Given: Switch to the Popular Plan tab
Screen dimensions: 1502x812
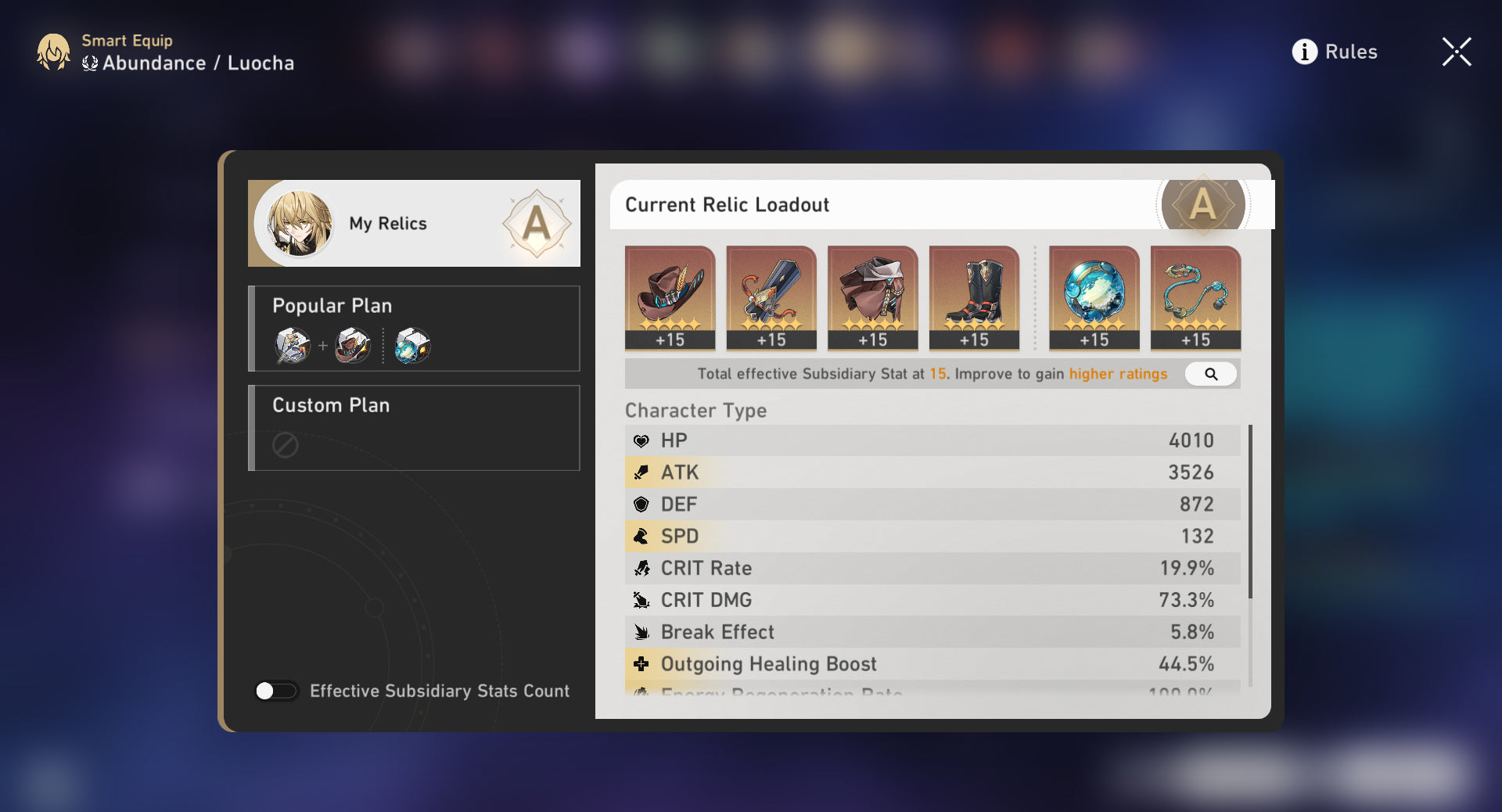Looking at the screenshot, I should click(415, 329).
